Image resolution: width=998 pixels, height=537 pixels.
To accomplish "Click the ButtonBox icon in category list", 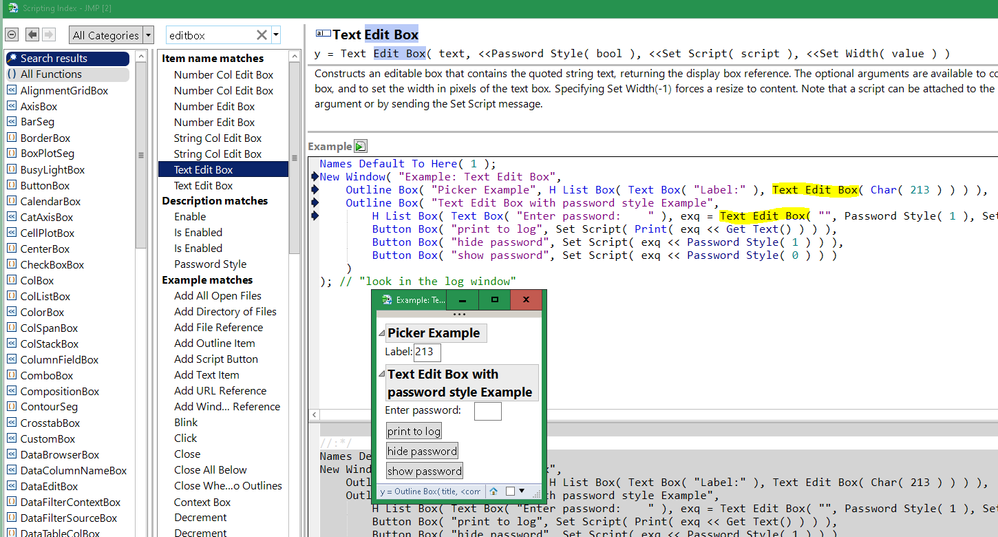I will coord(12,185).
